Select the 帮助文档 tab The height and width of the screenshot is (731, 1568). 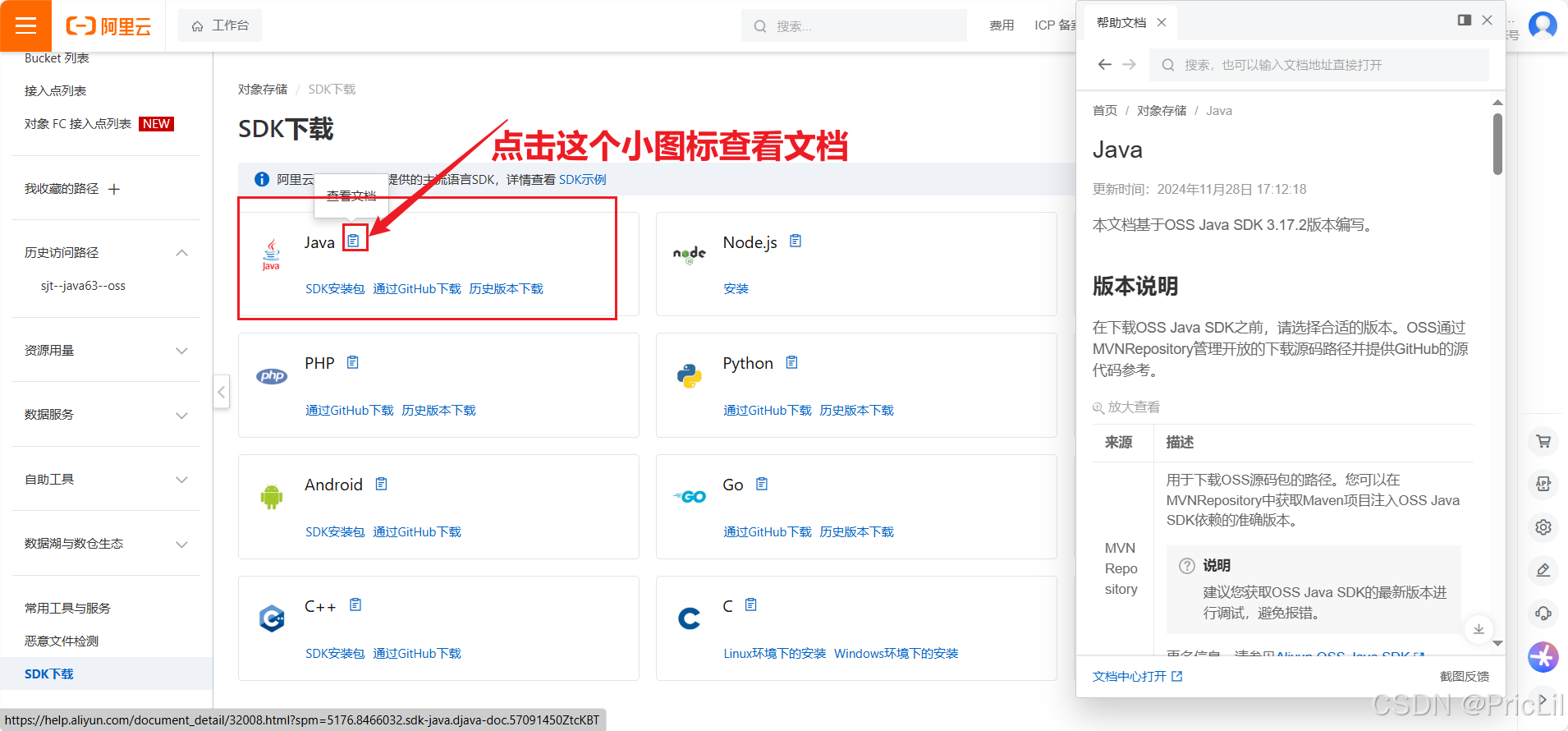coord(1121,22)
